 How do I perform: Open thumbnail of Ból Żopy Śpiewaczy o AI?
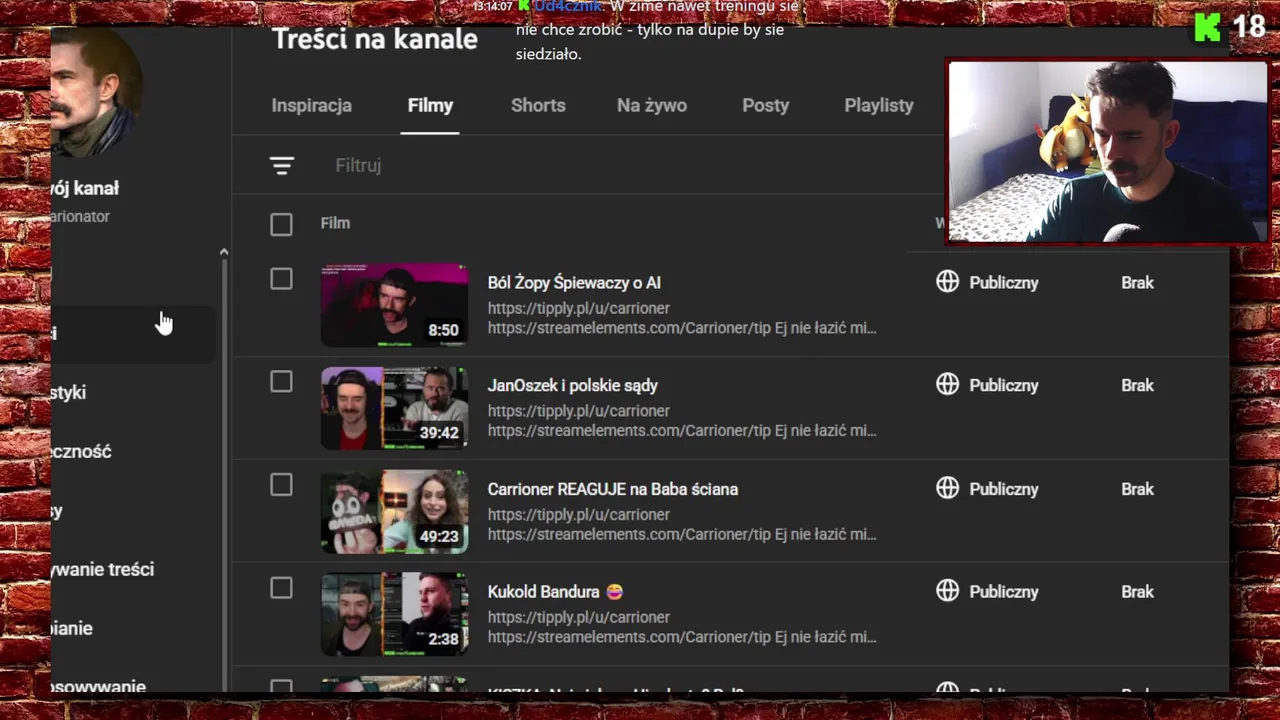394,305
